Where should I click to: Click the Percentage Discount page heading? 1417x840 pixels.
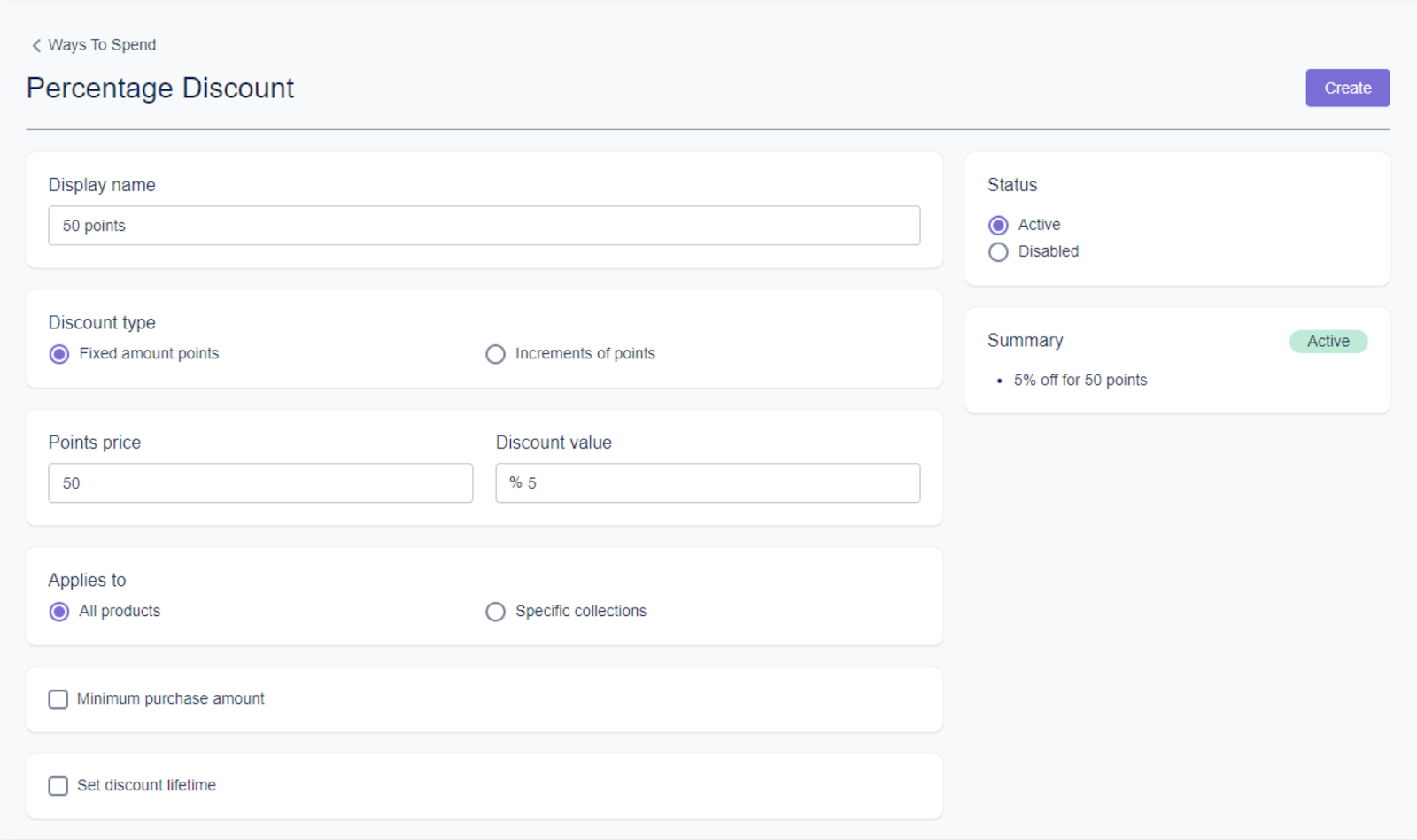tap(160, 89)
